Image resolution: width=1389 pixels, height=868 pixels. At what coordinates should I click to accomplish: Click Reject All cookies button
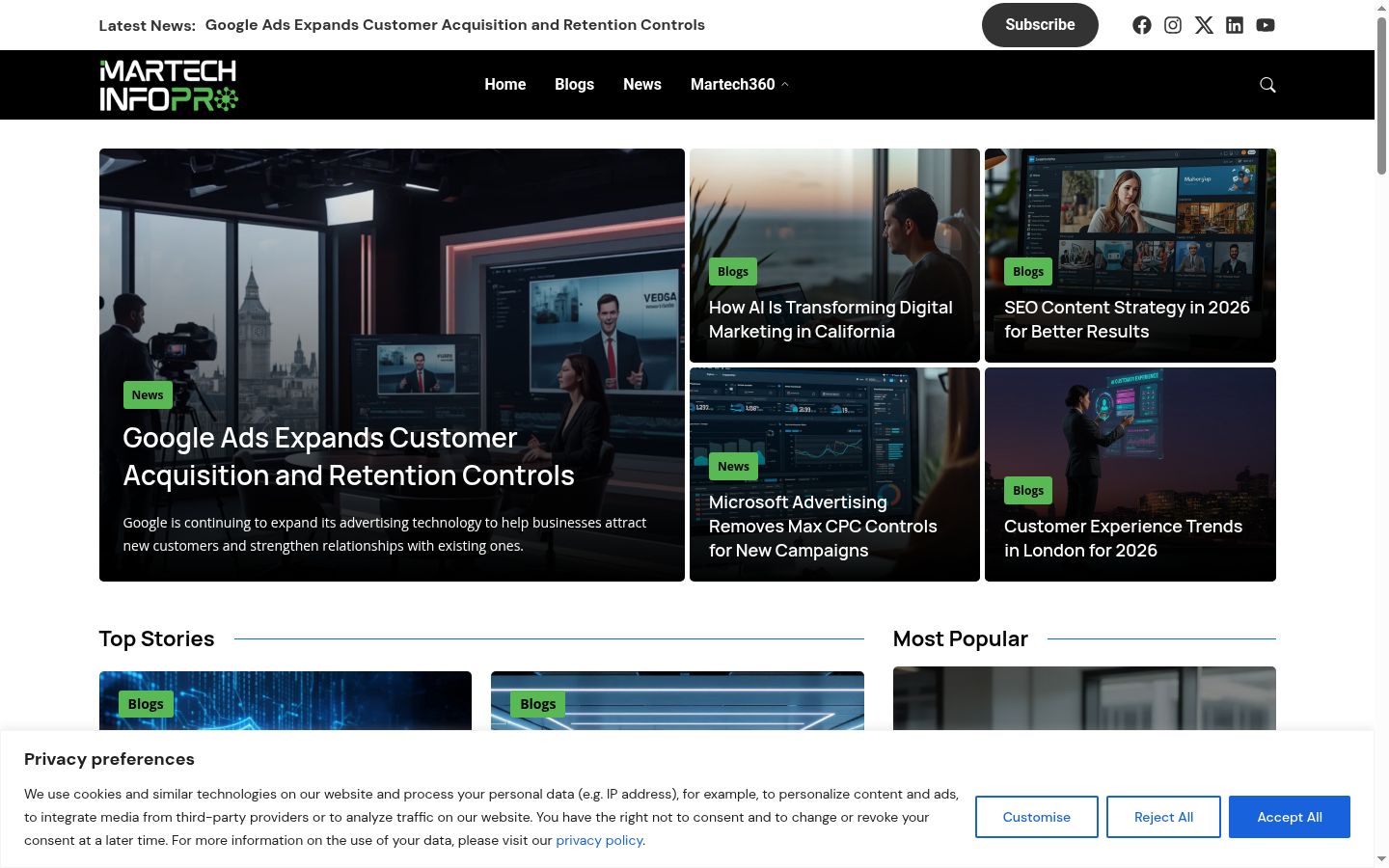pyautogui.click(x=1163, y=817)
